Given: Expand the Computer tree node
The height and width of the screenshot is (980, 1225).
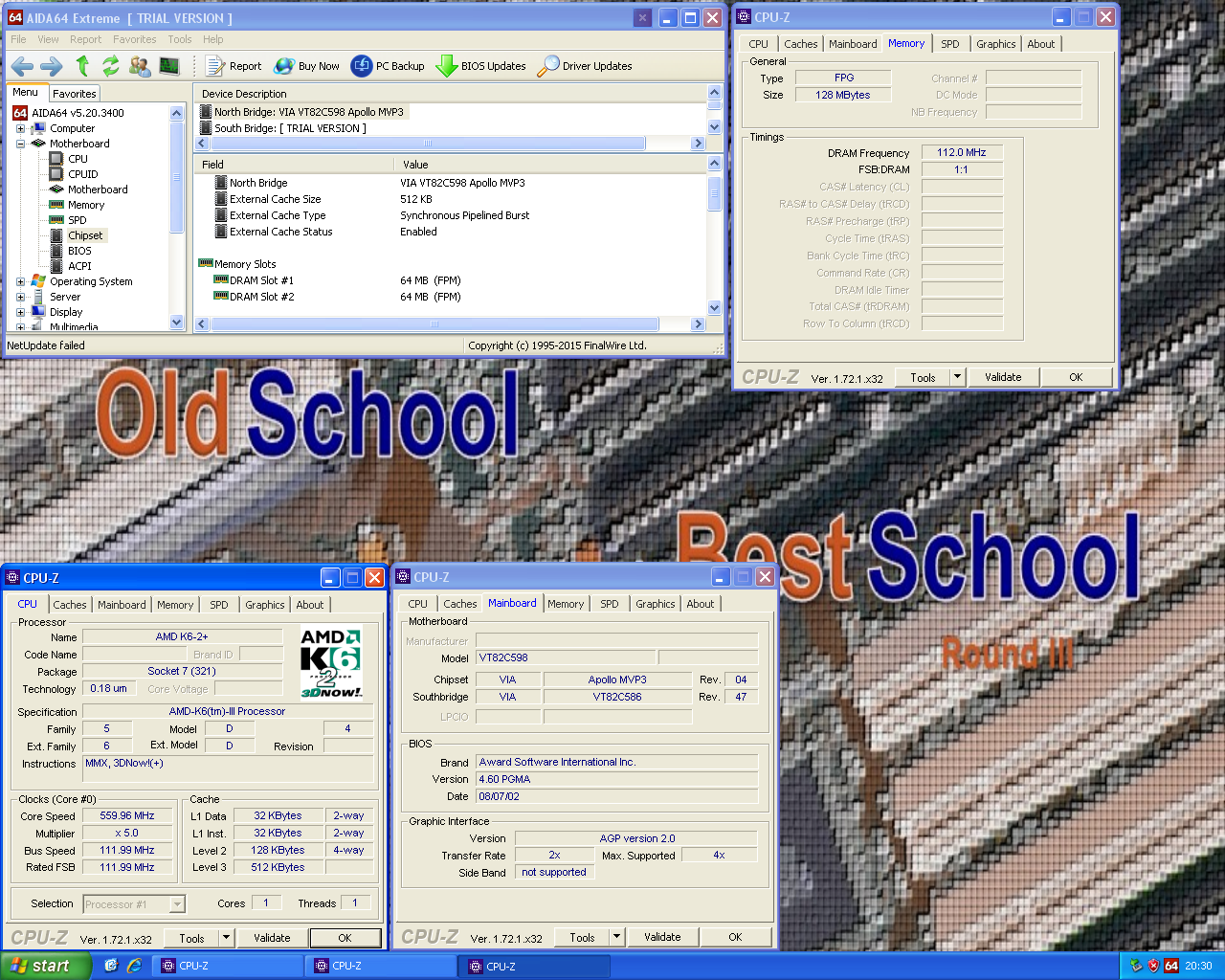Looking at the screenshot, I should [20, 128].
